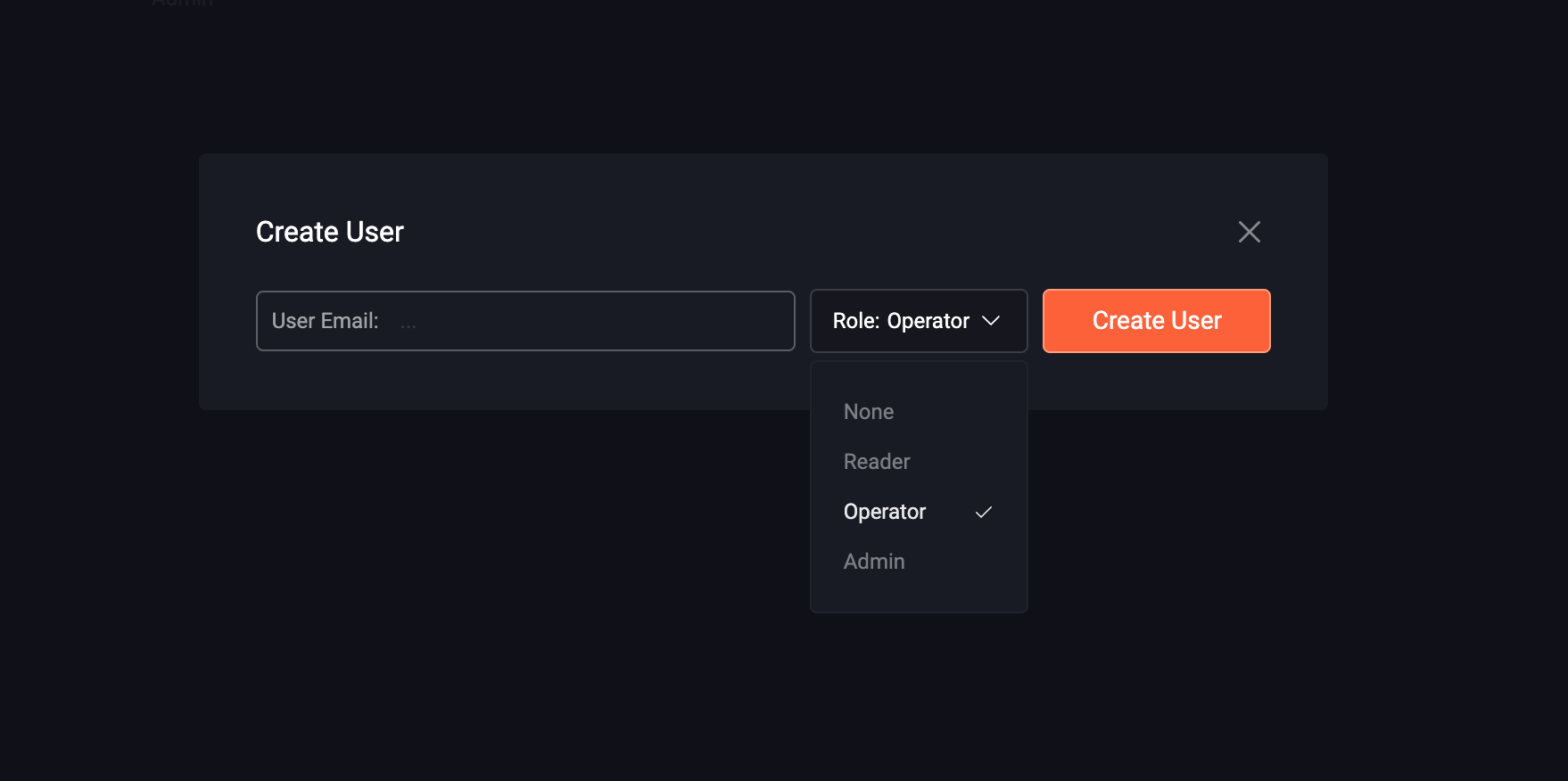Click the chevron arrow in Role selector

991,321
